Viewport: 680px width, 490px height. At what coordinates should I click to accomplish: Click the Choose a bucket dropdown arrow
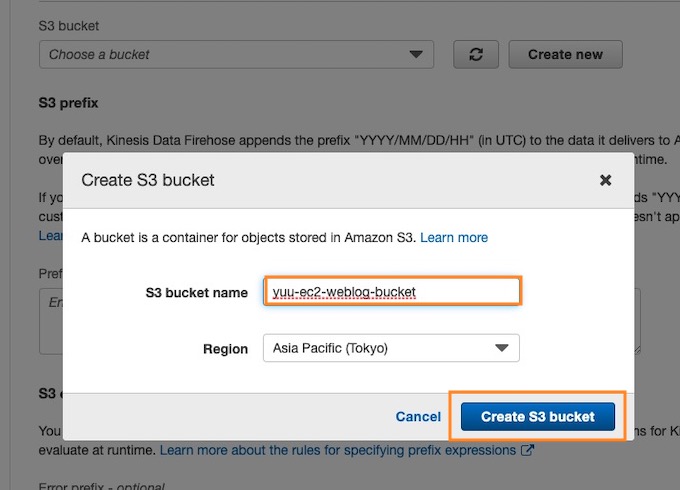tap(416, 55)
